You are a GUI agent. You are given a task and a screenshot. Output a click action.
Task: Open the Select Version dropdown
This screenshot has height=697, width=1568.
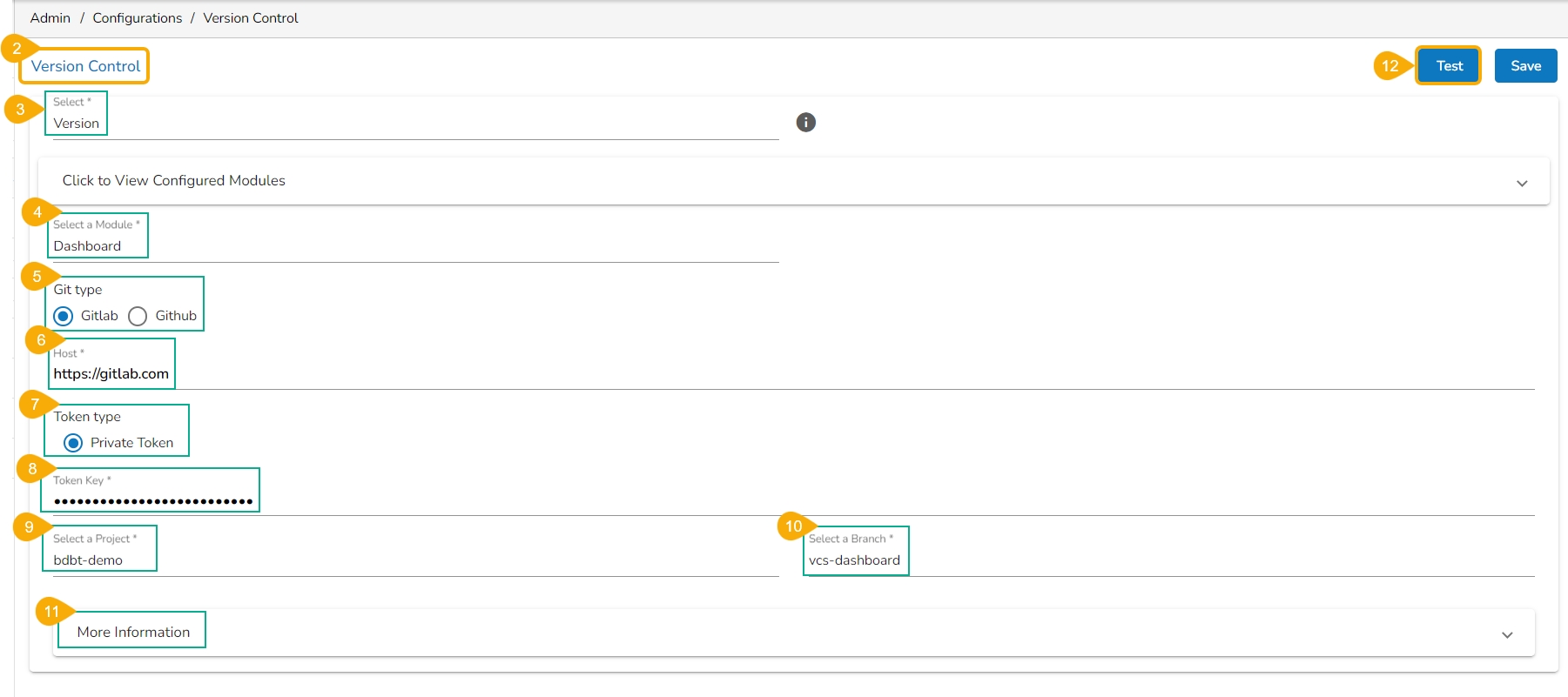click(x=409, y=124)
